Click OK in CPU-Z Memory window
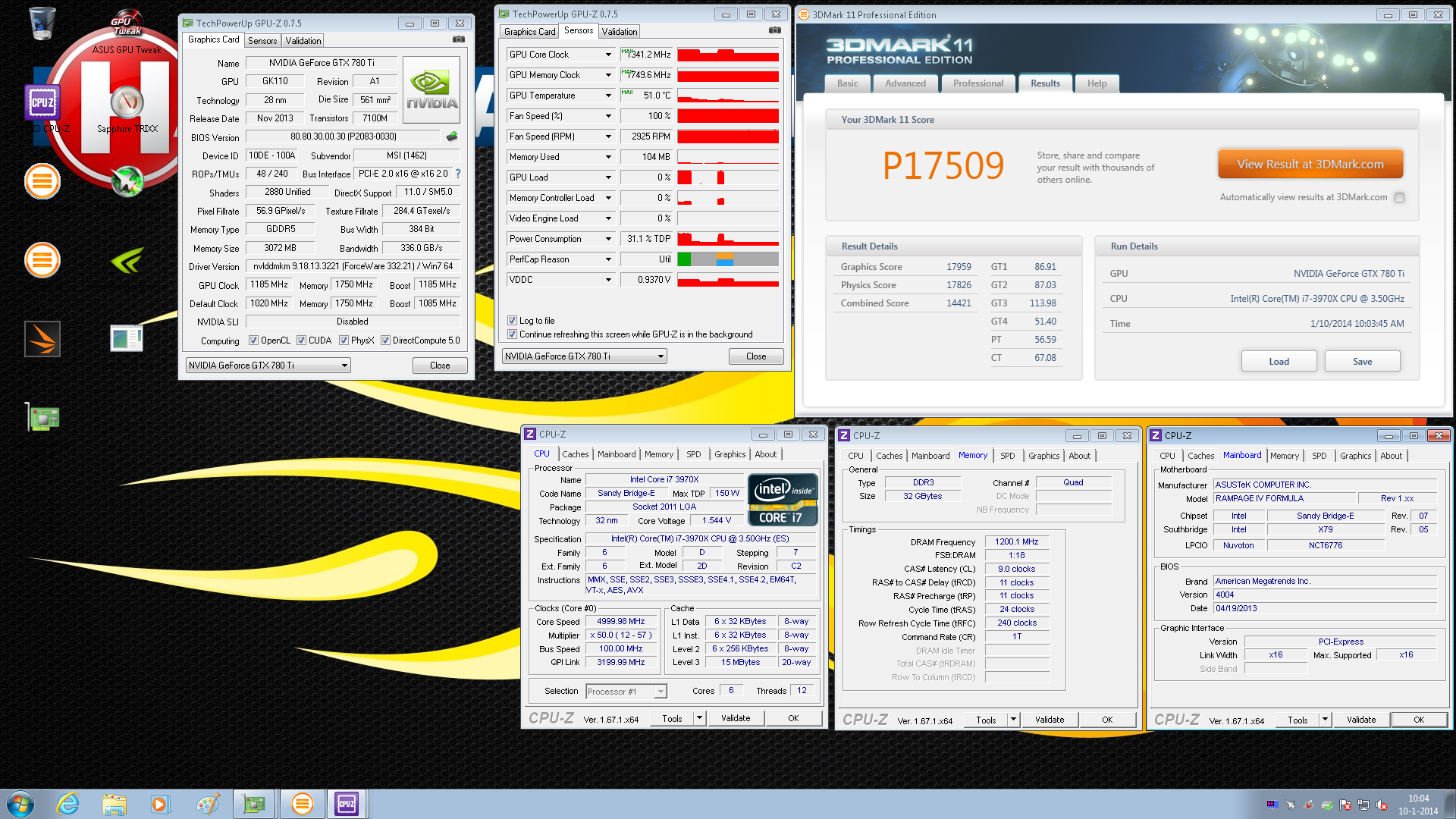This screenshot has height=819, width=1456. (1107, 720)
